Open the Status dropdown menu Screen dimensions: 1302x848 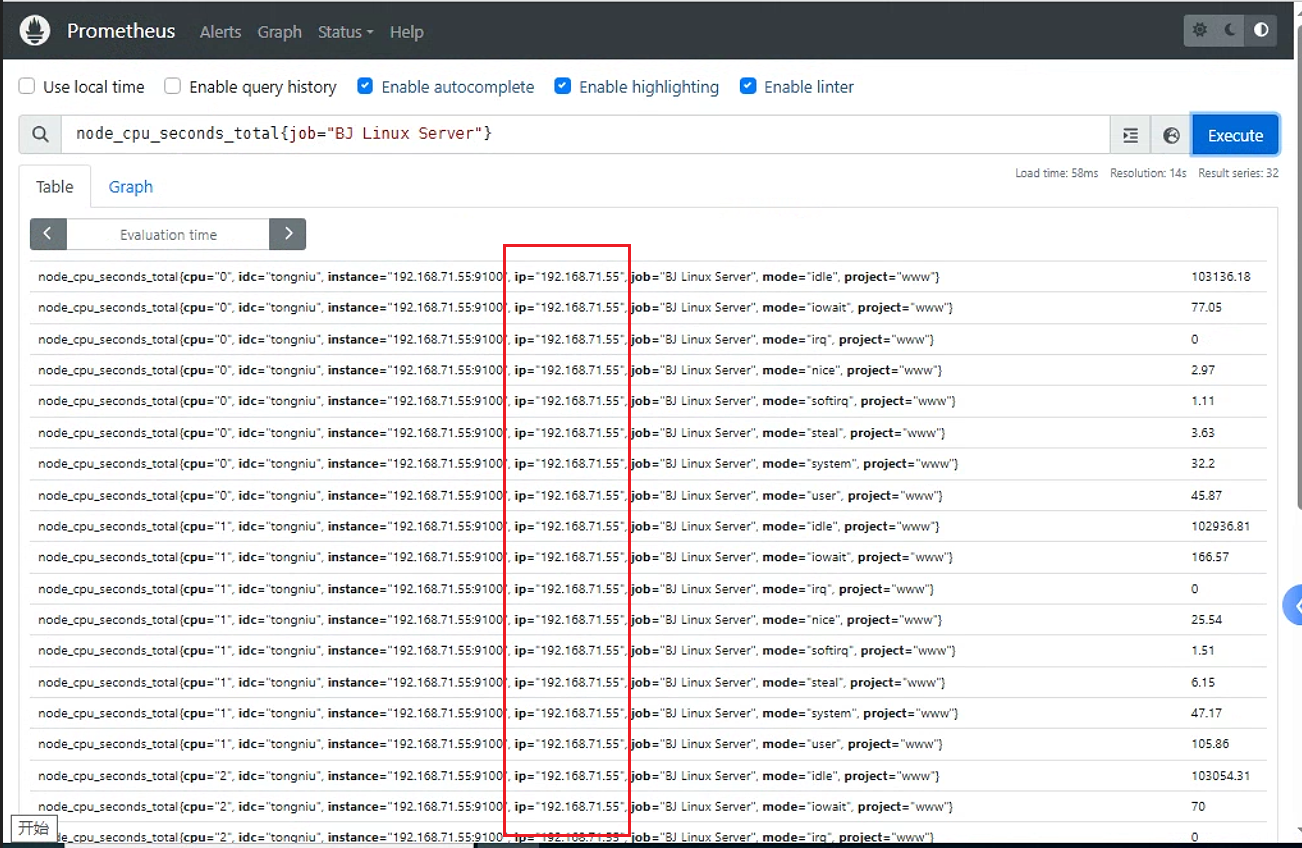345,32
